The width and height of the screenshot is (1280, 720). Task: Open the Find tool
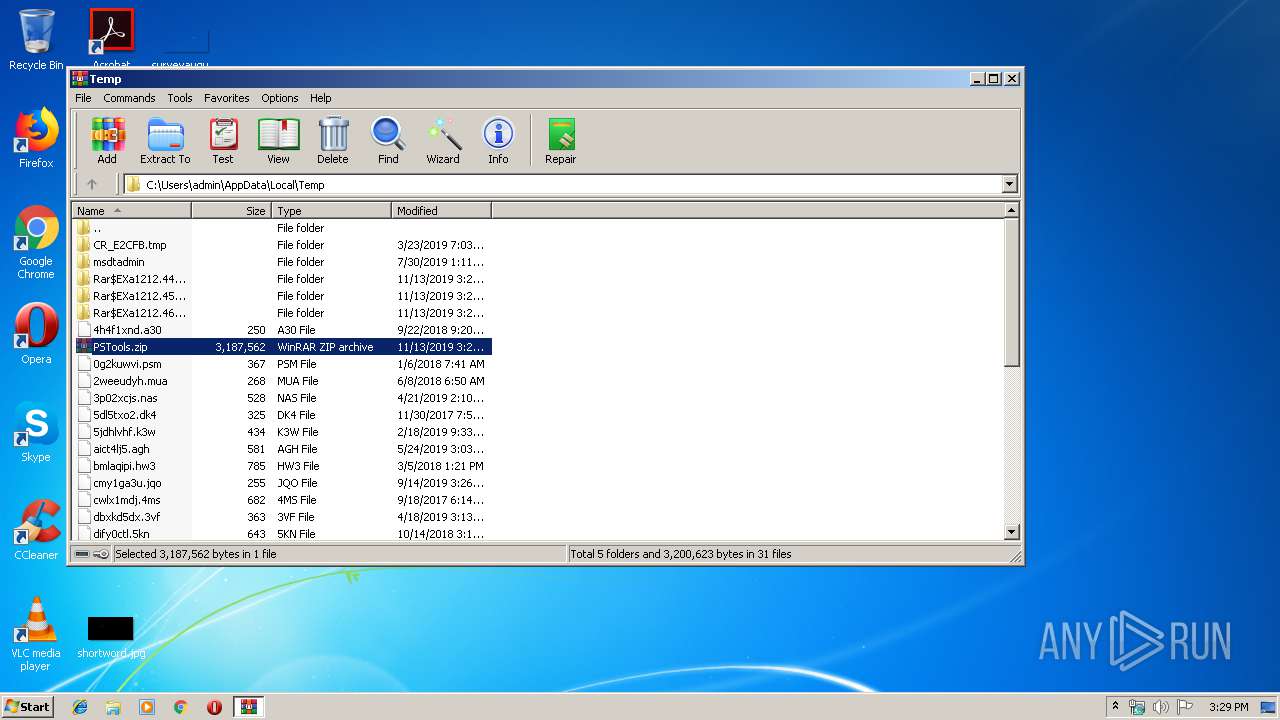[x=388, y=141]
